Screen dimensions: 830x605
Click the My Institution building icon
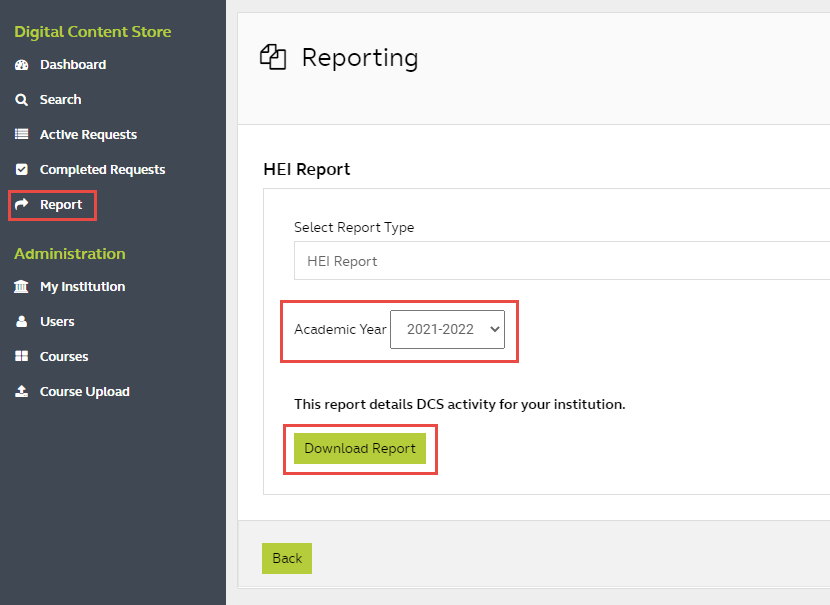(x=21, y=287)
